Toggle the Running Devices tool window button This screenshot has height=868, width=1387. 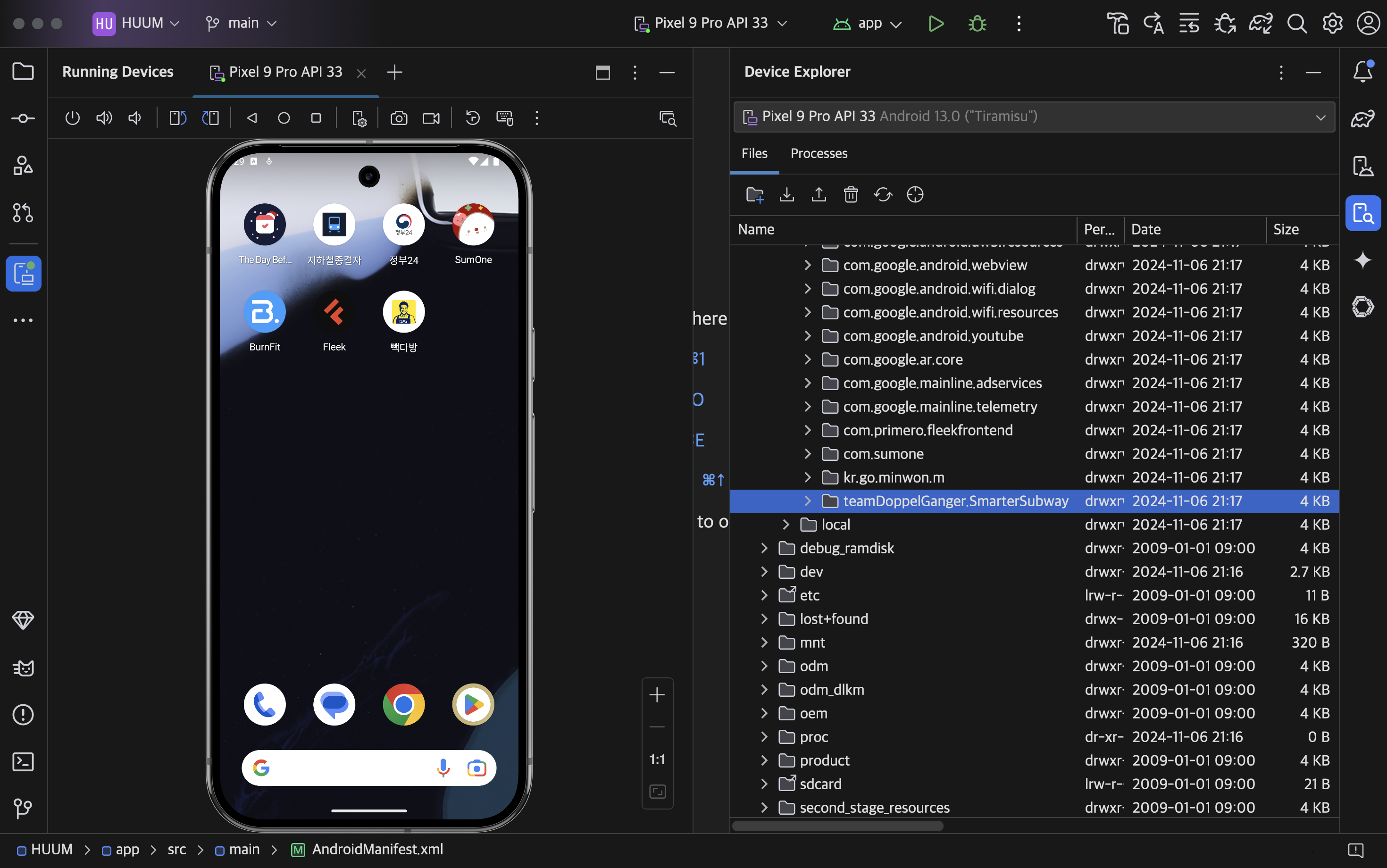point(24,274)
